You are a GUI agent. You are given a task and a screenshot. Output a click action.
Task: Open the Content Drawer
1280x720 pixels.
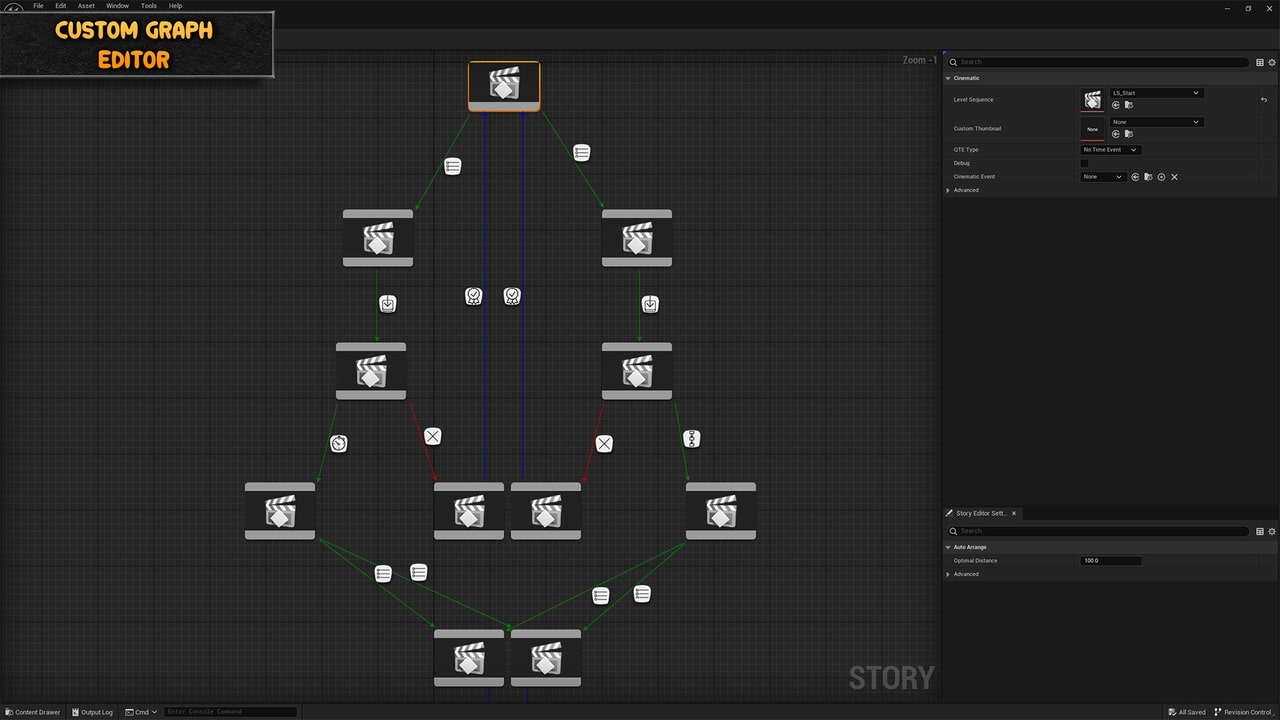[x=33, y=712]
